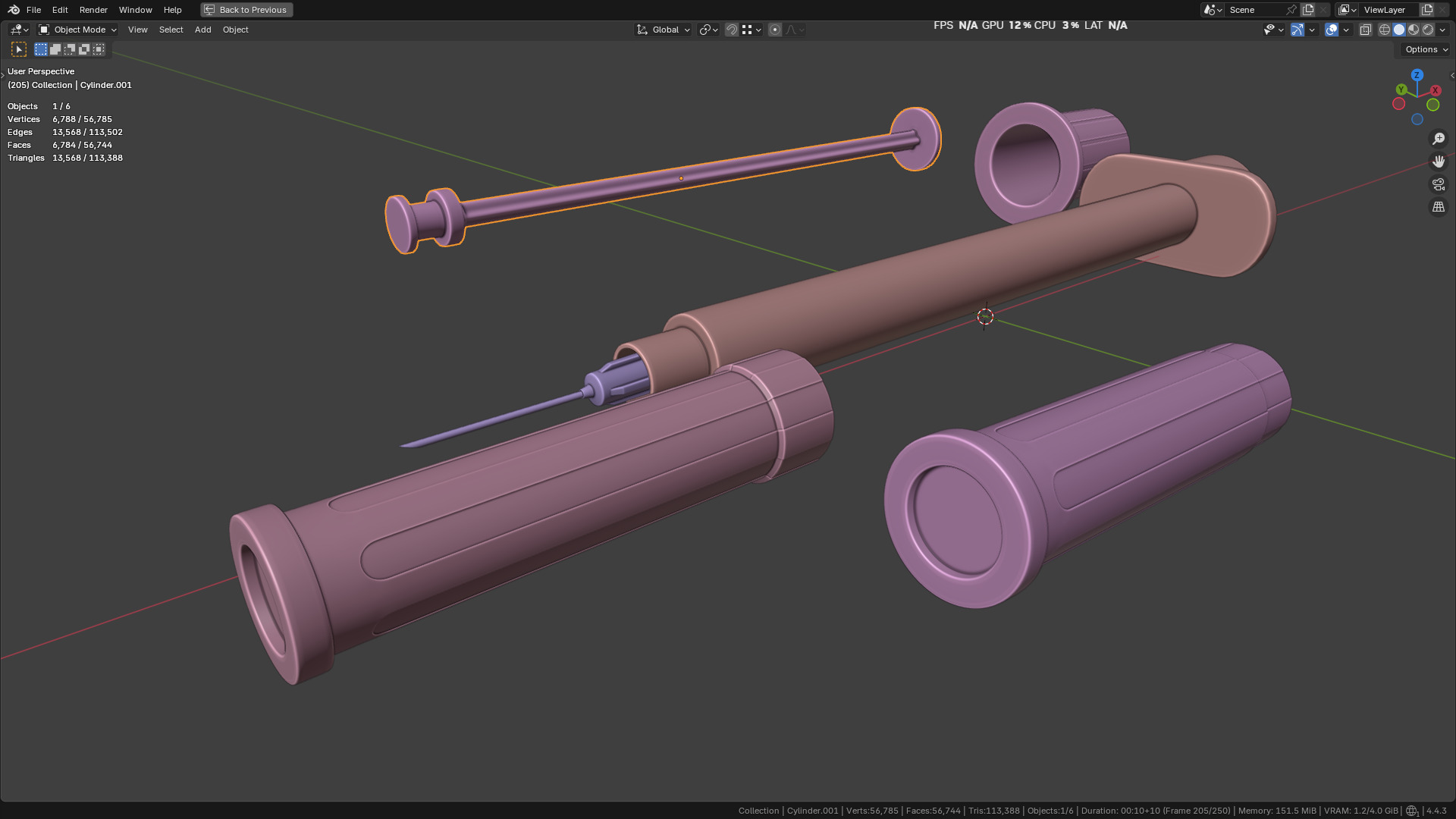Switch to material preview shading

point(1414,30)
